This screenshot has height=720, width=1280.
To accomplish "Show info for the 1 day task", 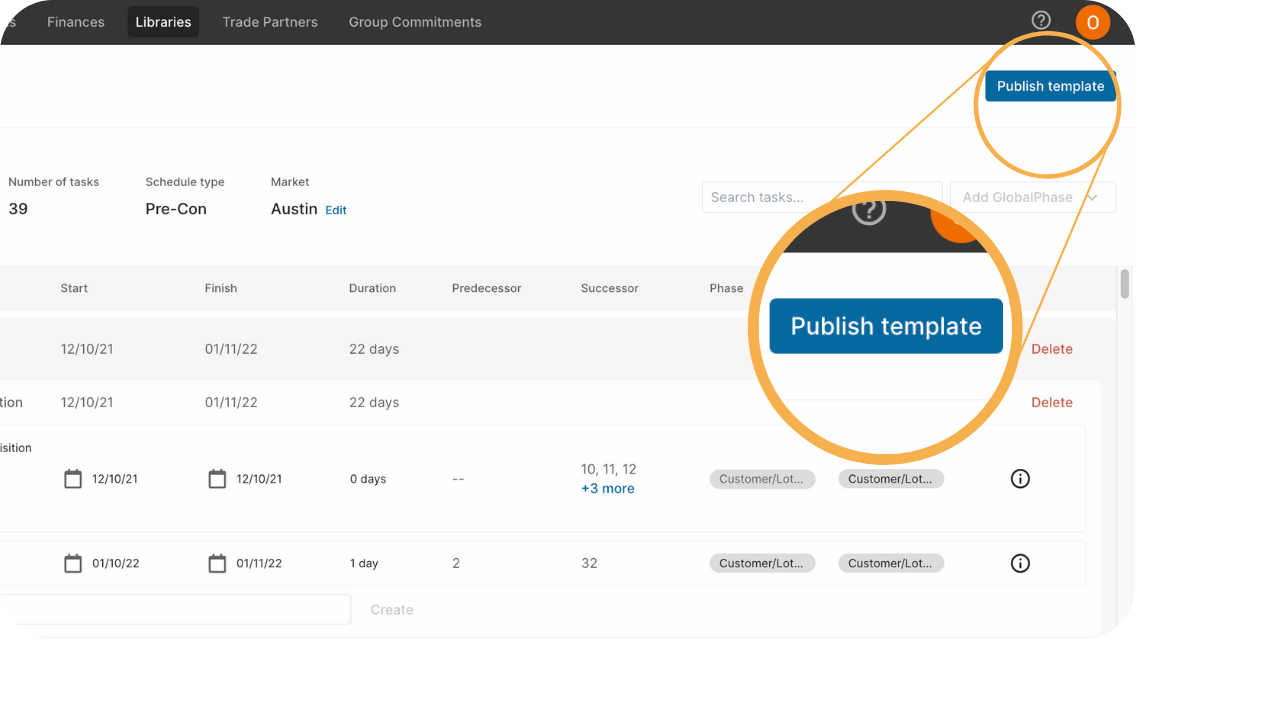I will (1020, 563).
